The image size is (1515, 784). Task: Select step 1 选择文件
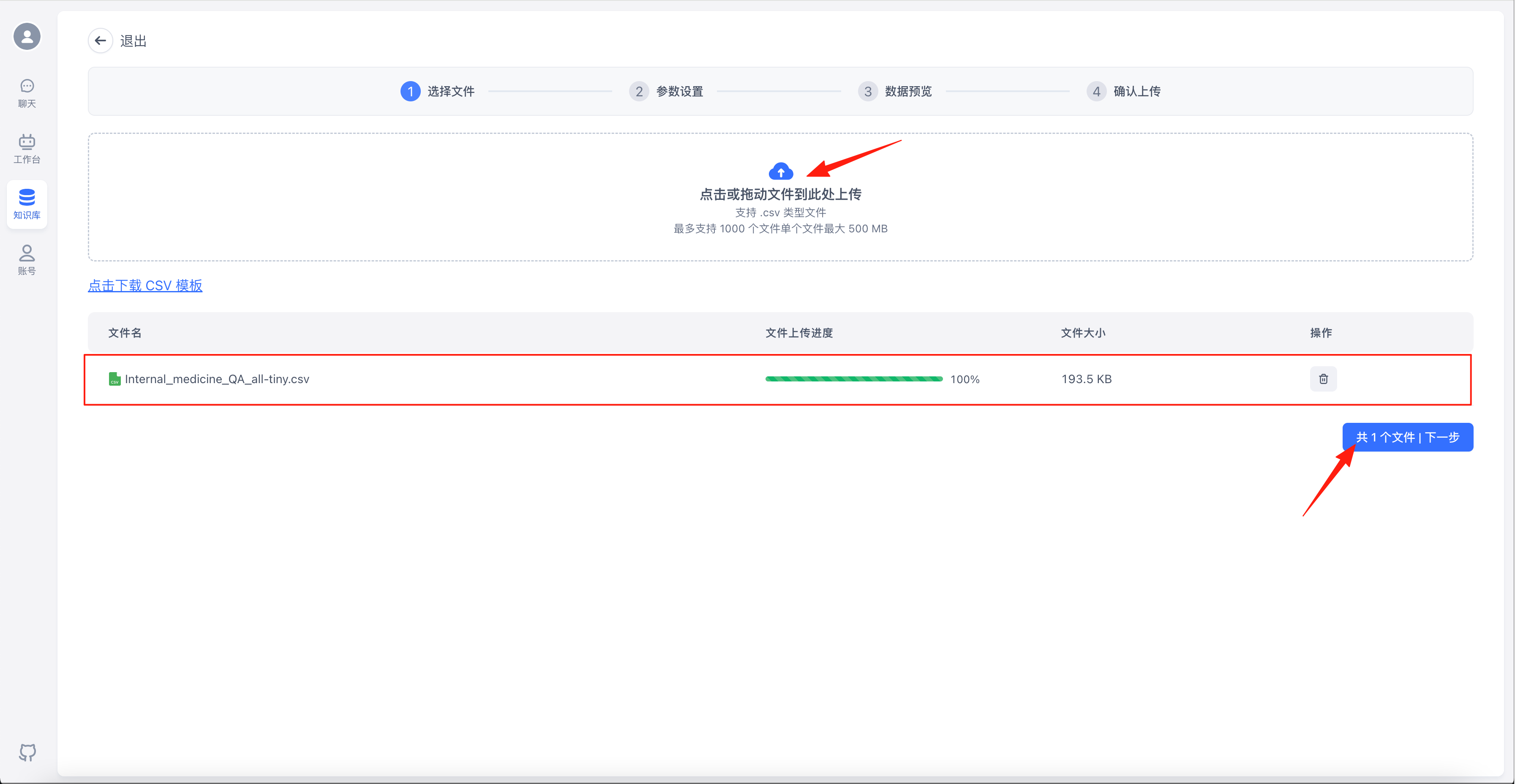pos(438,91)
